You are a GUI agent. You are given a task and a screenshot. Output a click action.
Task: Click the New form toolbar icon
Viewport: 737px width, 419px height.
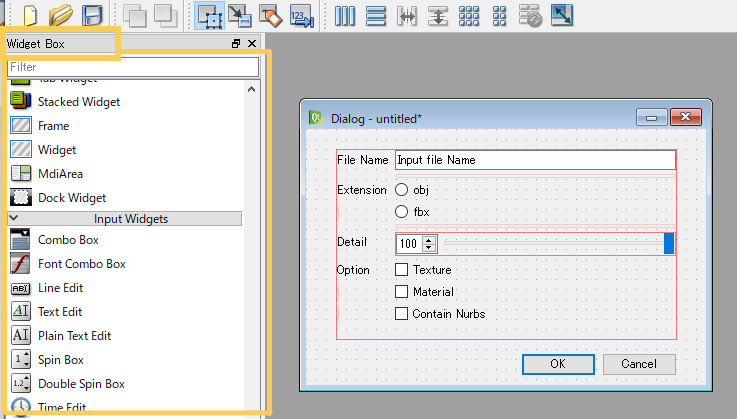30,15
